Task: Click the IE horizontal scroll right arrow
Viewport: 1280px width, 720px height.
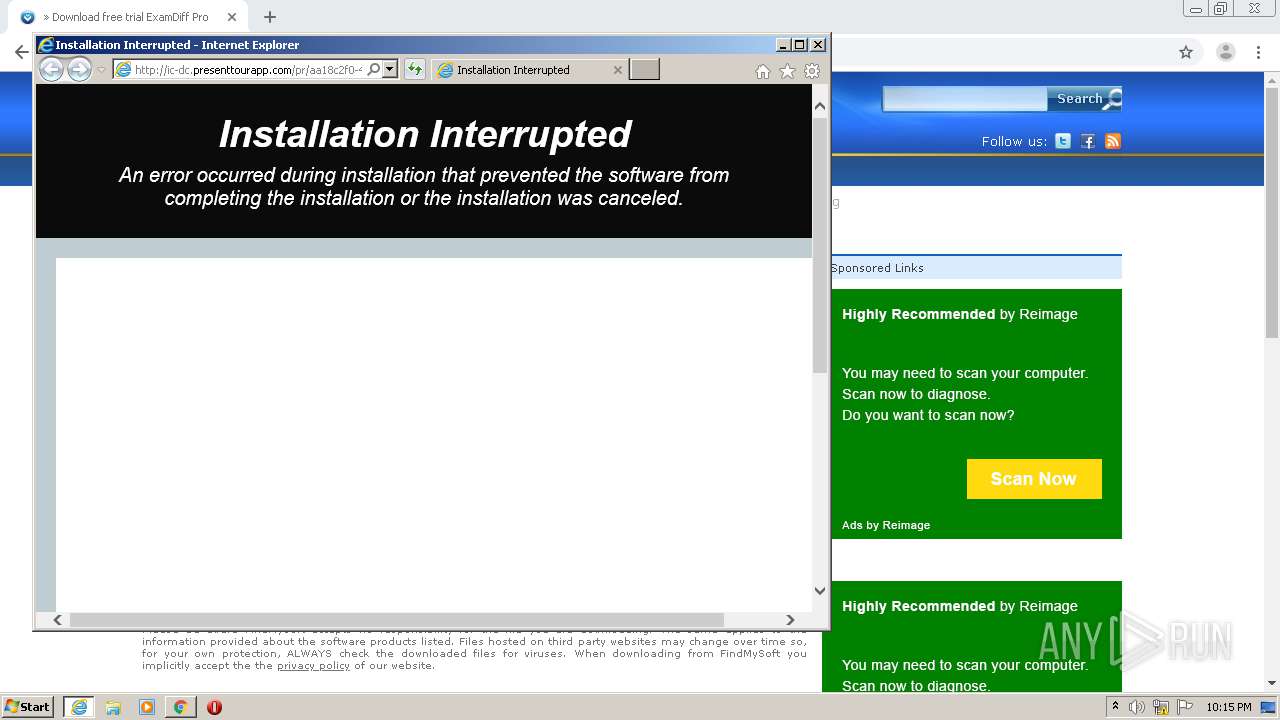Action: click(x=790, y=620)
